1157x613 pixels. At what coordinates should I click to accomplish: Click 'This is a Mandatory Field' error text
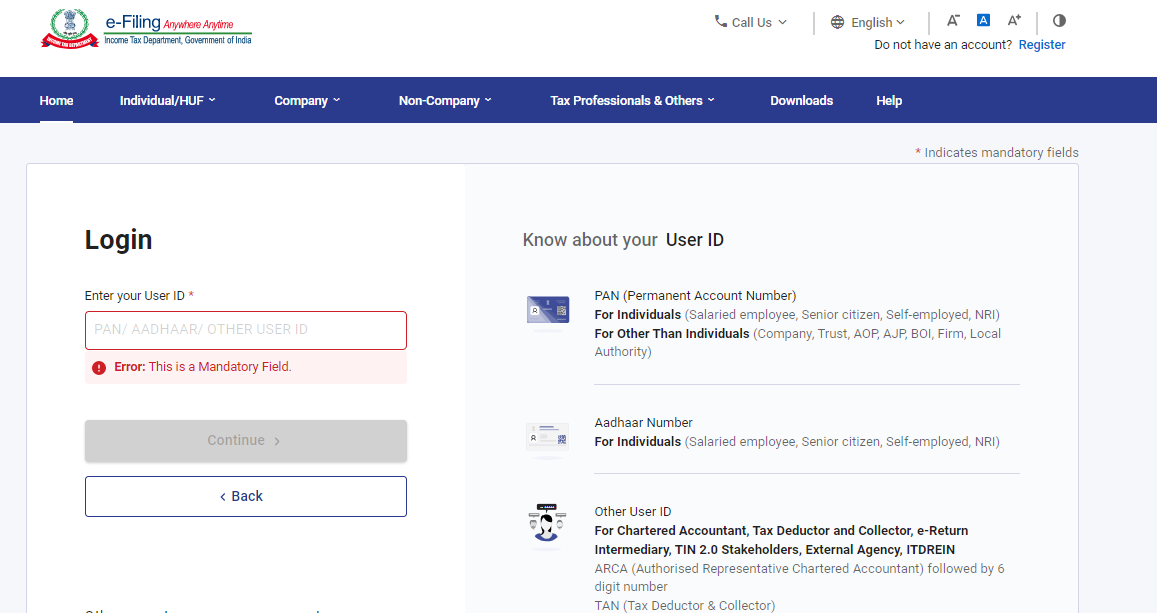tap(220, 367)
